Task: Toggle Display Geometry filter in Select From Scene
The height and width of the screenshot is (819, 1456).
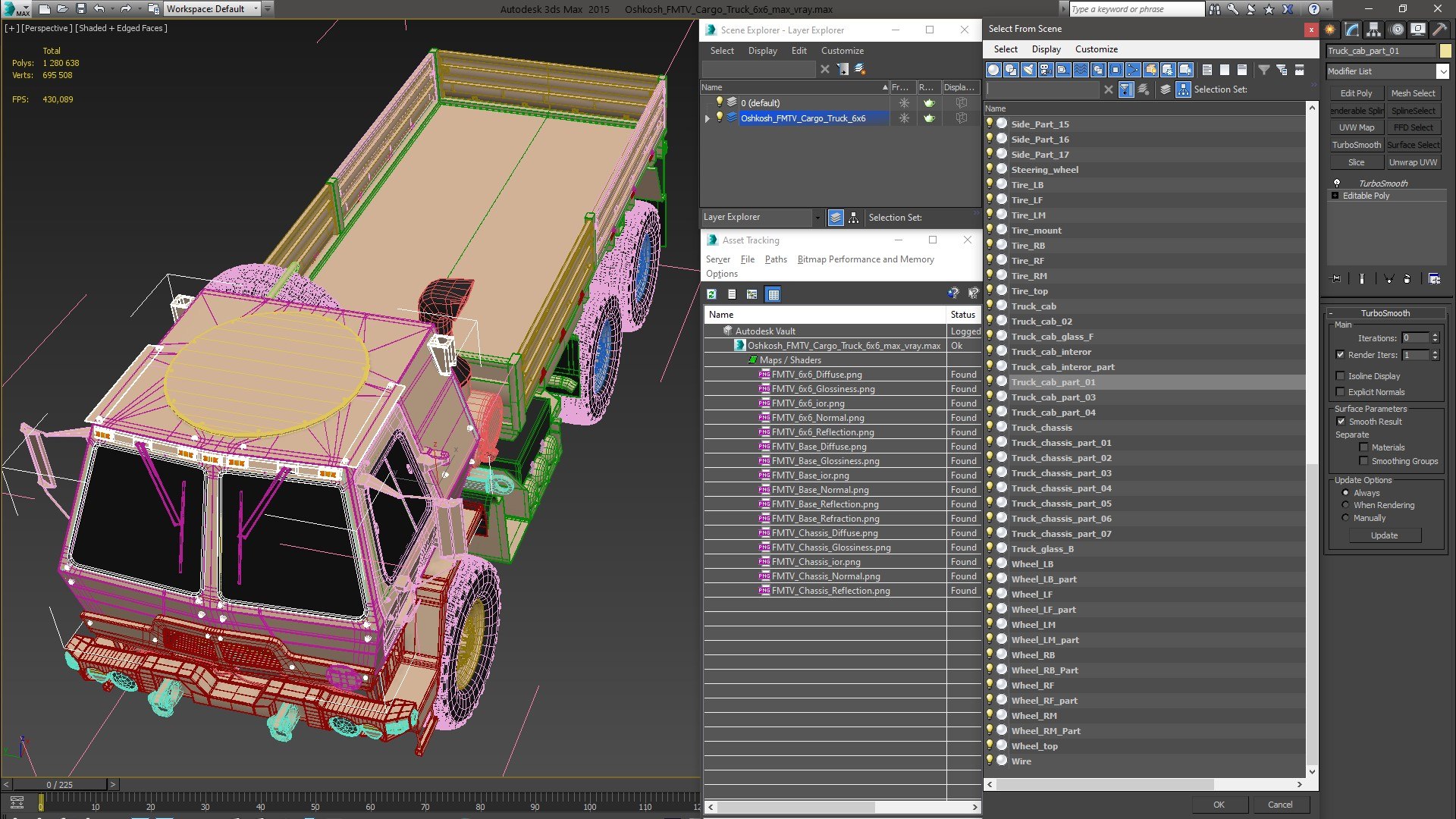Action: [993, 70]
